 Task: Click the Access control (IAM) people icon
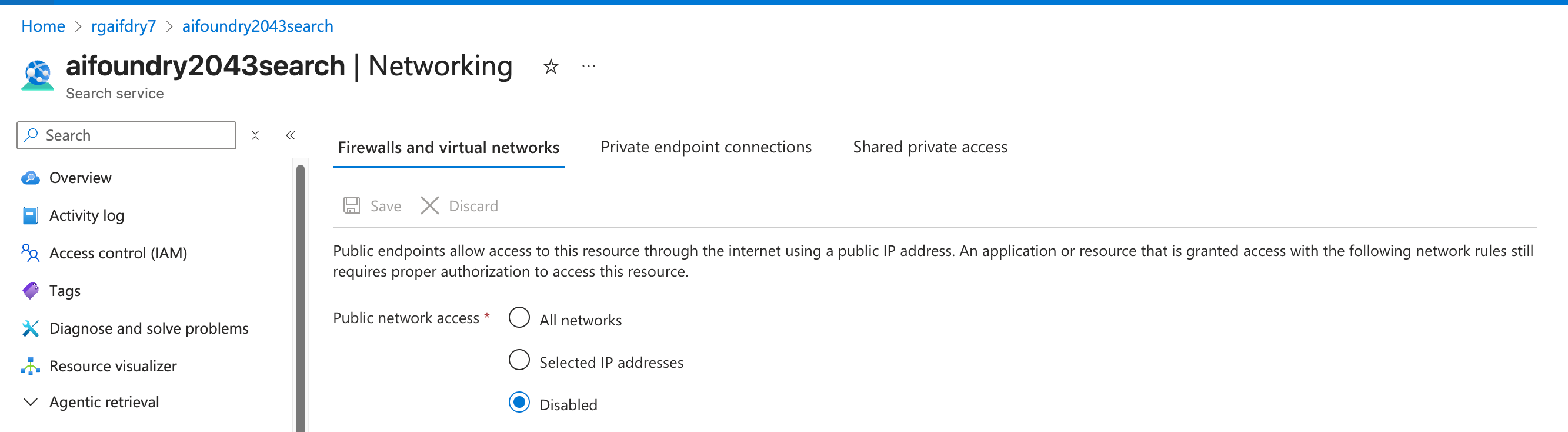pos(31,253)
